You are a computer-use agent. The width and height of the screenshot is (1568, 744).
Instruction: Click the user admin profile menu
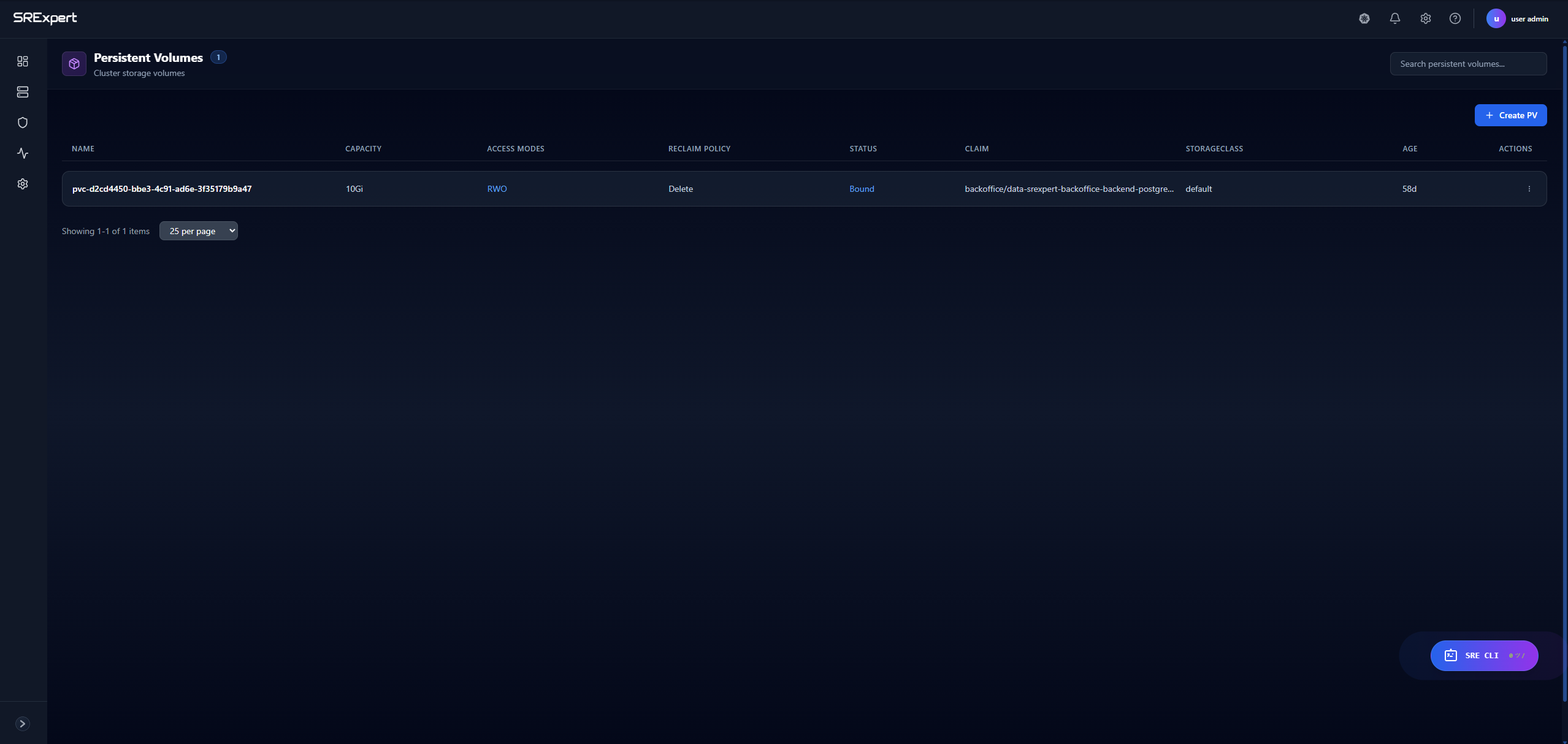(1520, 18)
